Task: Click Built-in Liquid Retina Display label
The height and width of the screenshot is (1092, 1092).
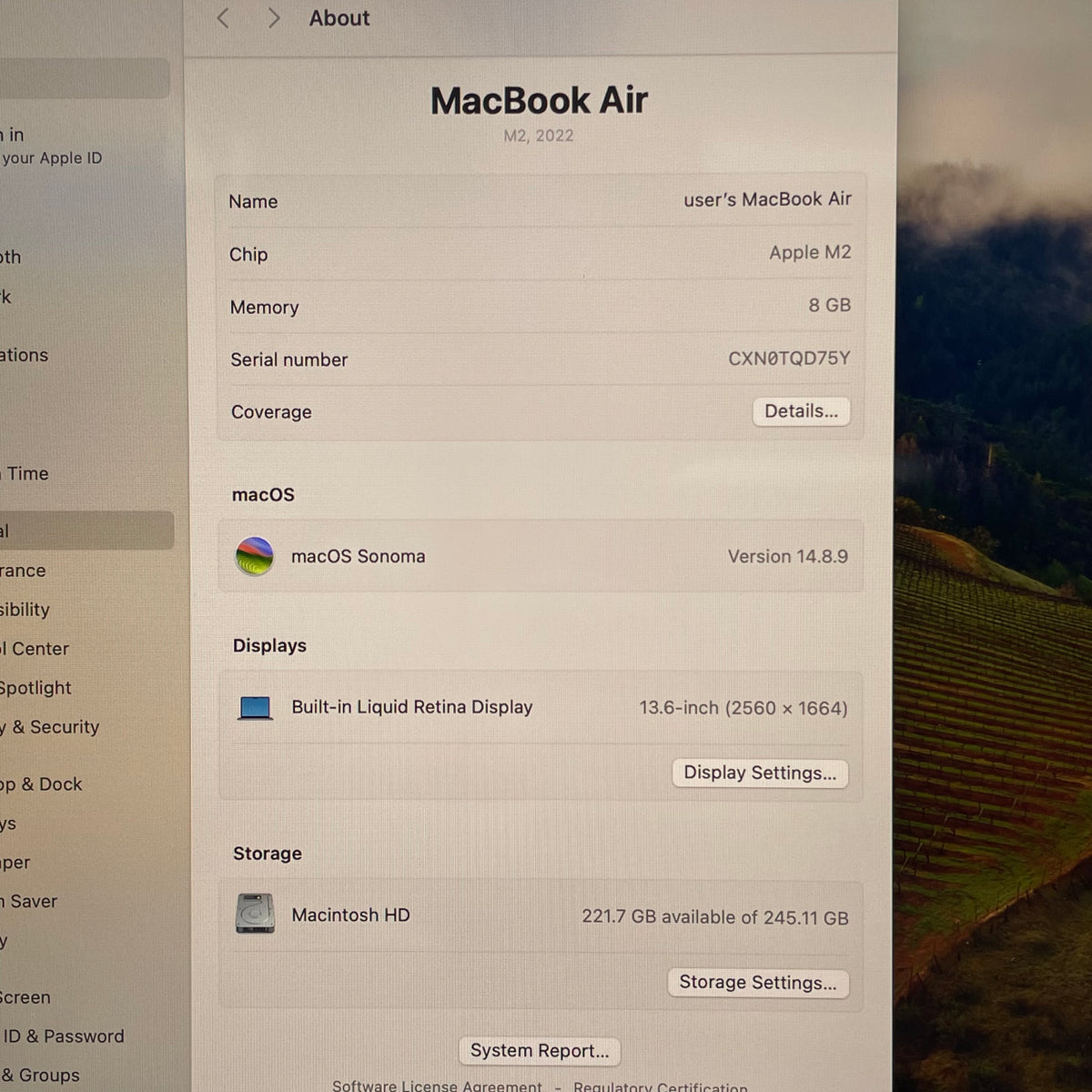Action: 412,707
